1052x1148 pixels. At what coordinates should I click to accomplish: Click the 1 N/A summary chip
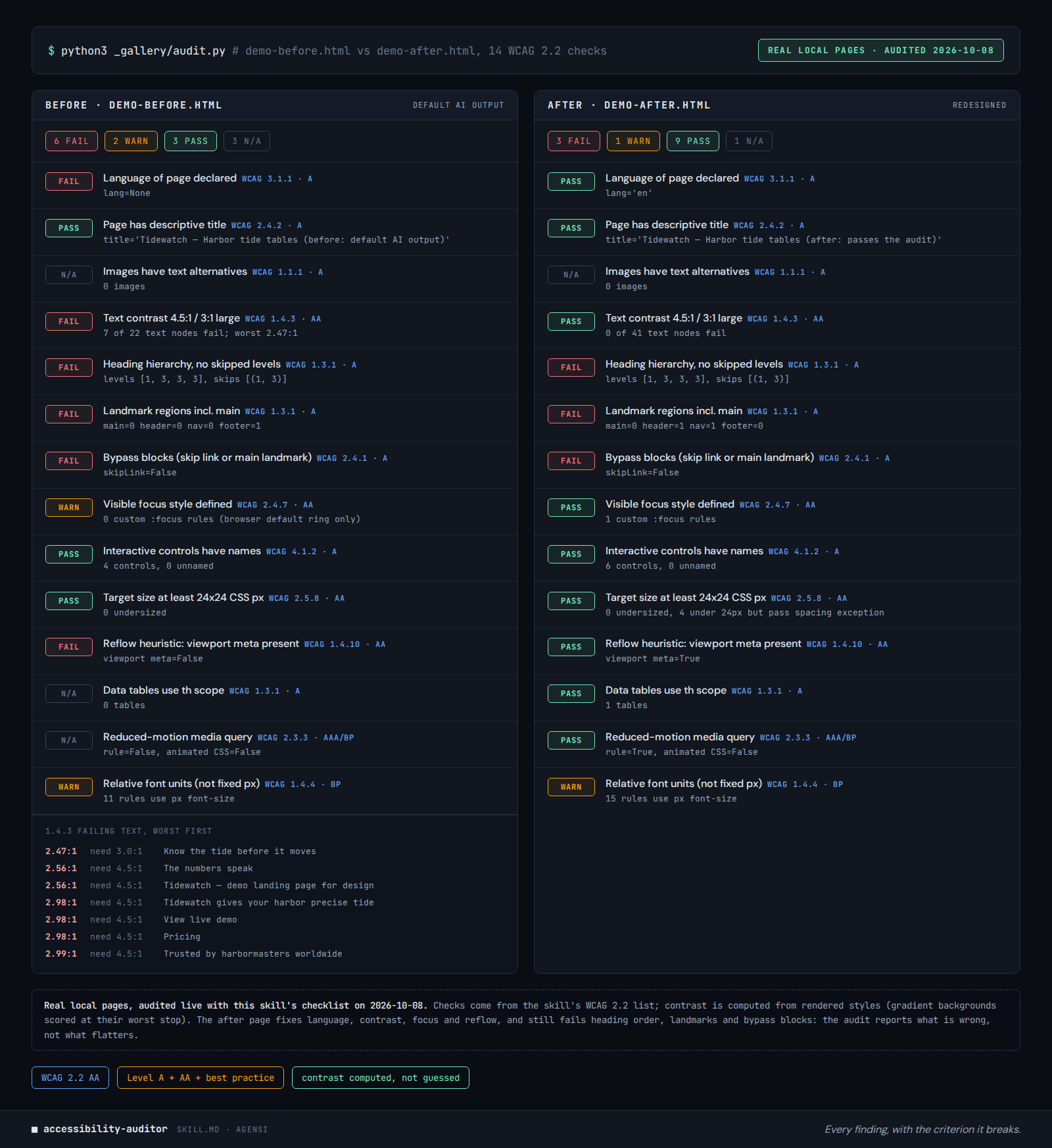tap(749, 141)
